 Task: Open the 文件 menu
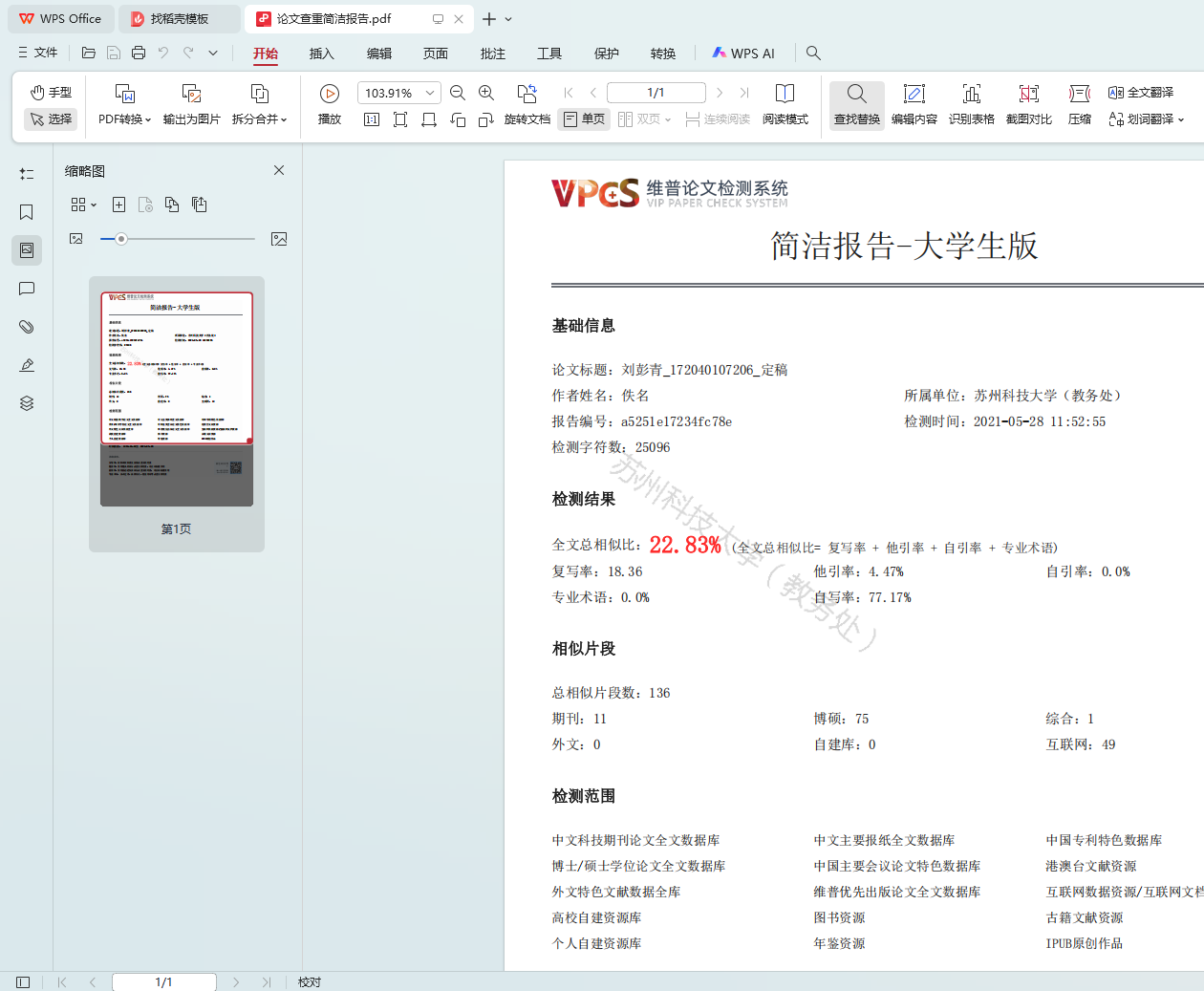click(x=38, y=53)
